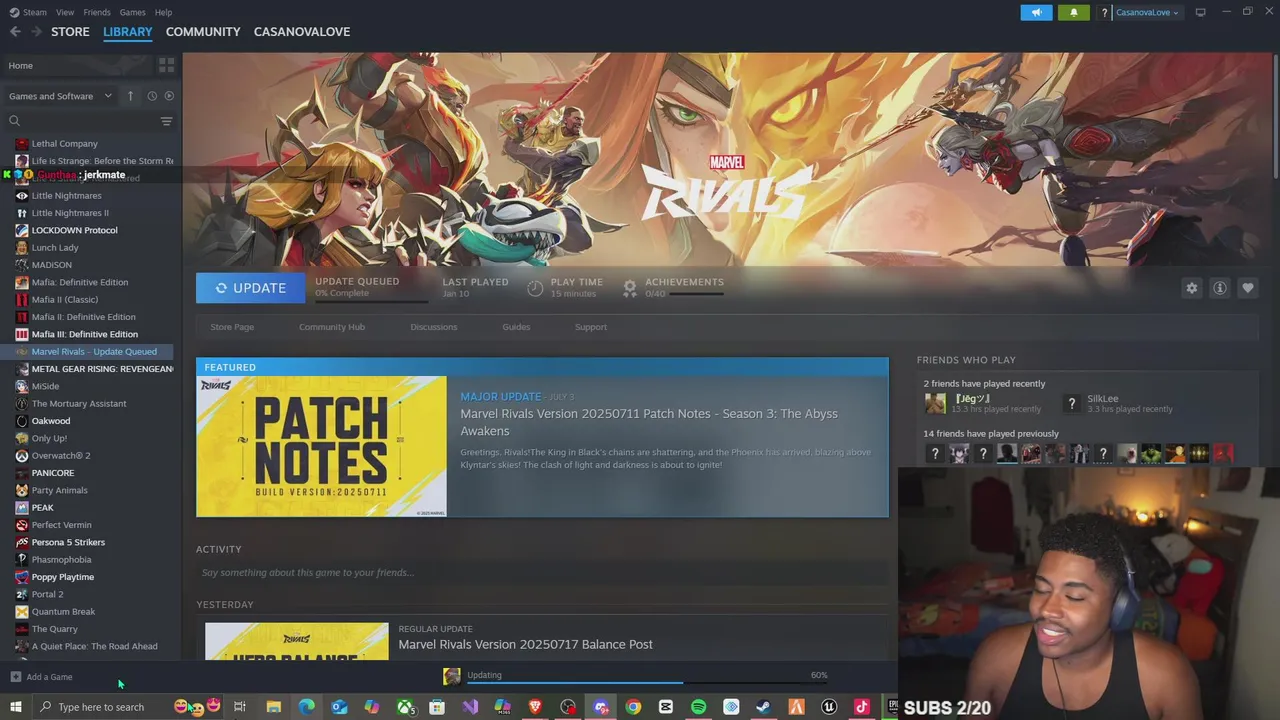Open Xbox app from taskbar

(x=405, y=707)
